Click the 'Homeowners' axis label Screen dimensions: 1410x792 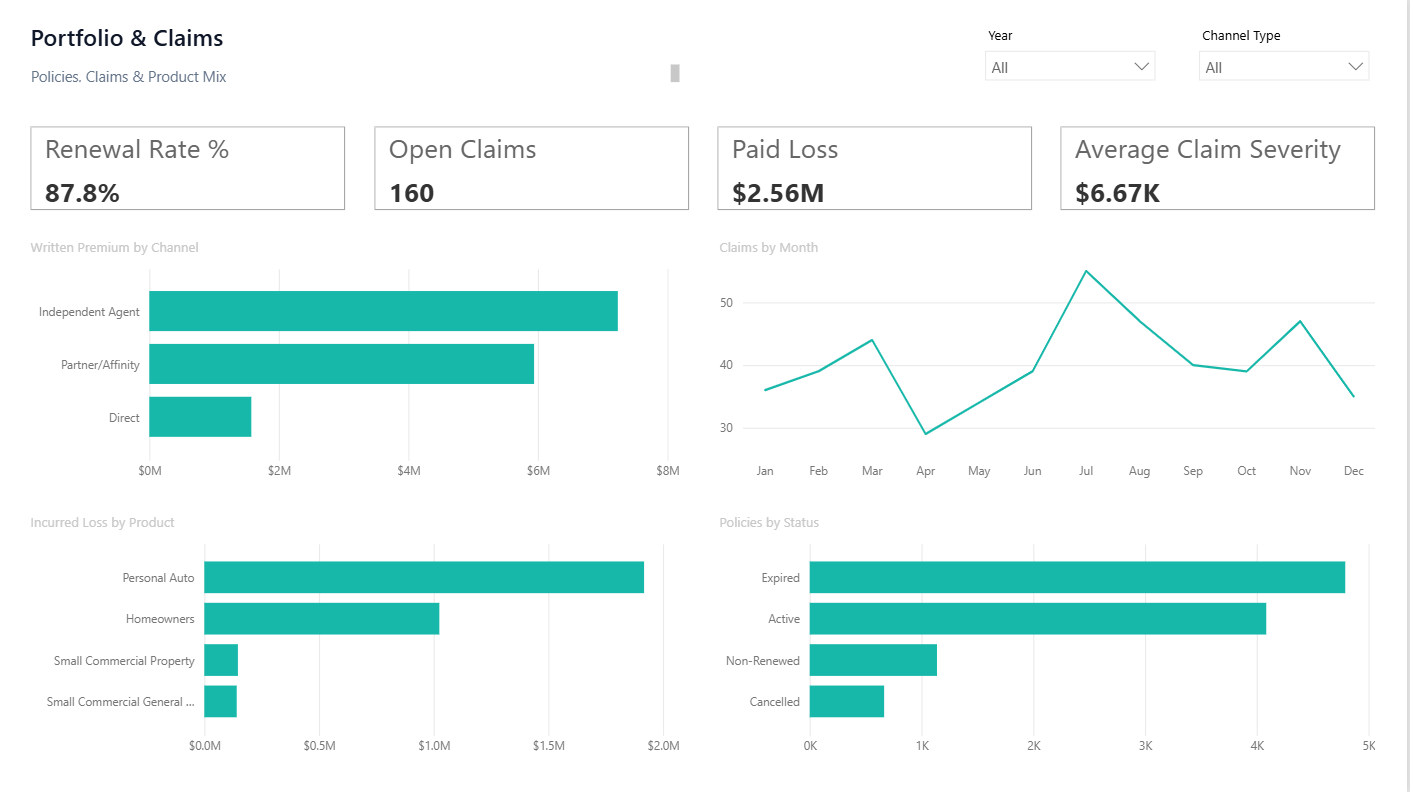160,619
